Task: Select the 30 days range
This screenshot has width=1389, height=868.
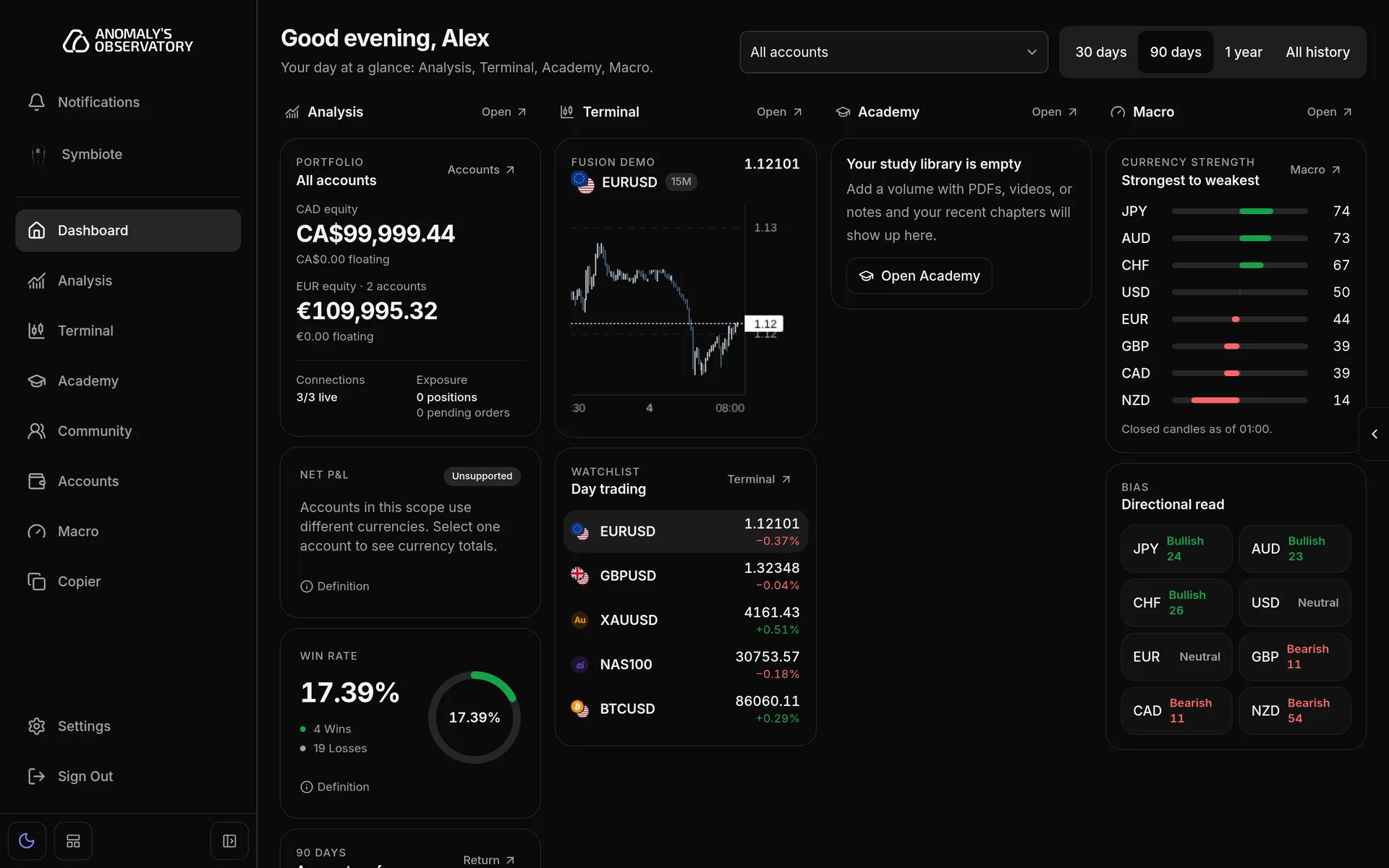Action: [1100, 52]
